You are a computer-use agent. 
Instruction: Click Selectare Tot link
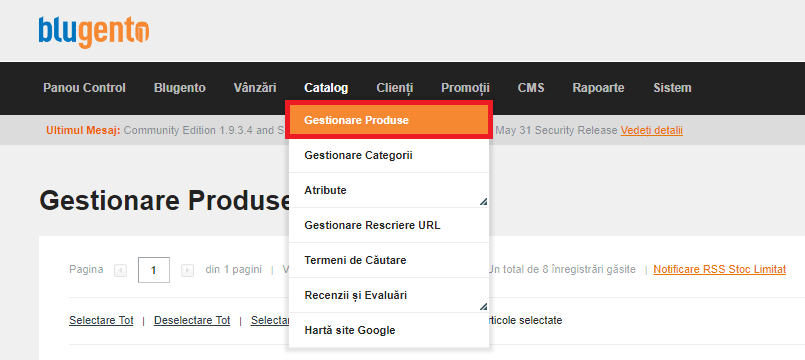point(101,320)
